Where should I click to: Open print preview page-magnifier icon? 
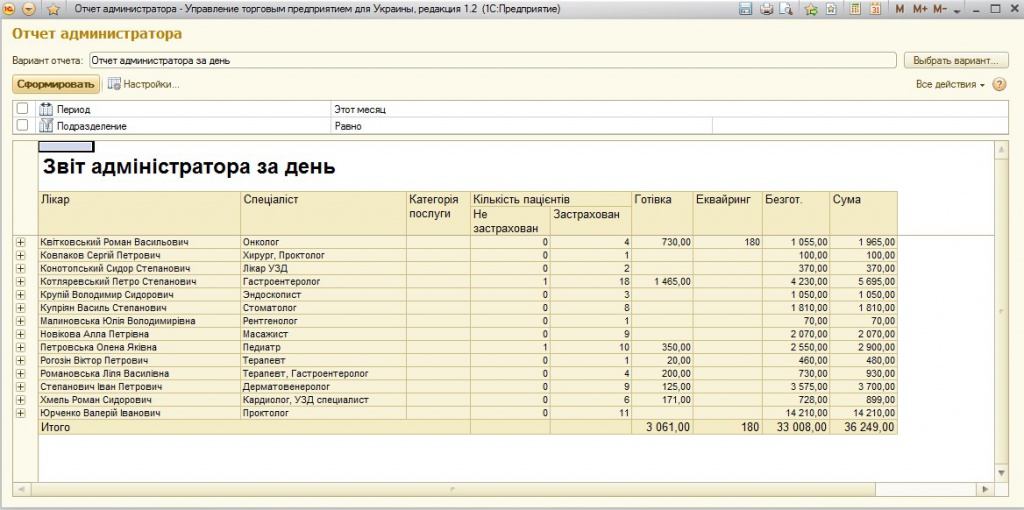pyautogui.click(x=786, y=9)
